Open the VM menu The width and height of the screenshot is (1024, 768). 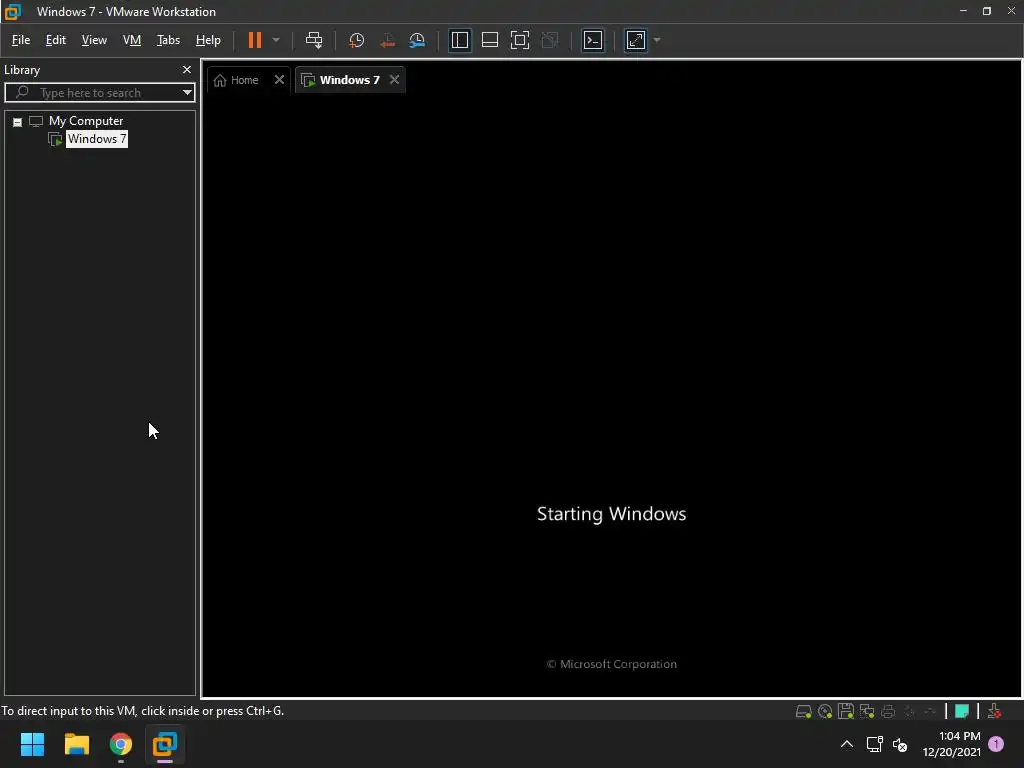click(132, 40)
